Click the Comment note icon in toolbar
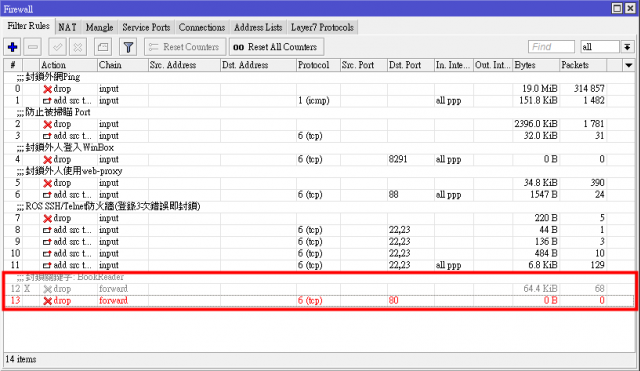Screen dimensions: 640x371 [103, 47]
